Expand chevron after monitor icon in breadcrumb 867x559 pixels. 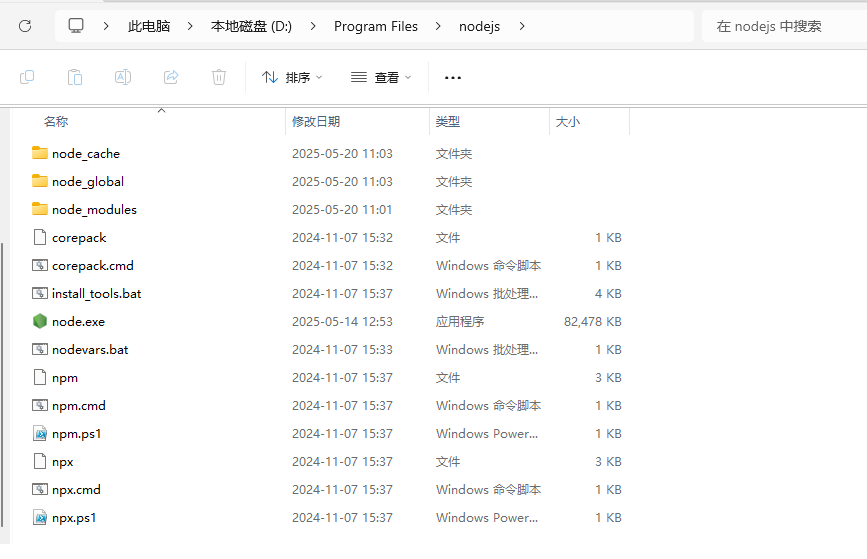pos(106,26)
